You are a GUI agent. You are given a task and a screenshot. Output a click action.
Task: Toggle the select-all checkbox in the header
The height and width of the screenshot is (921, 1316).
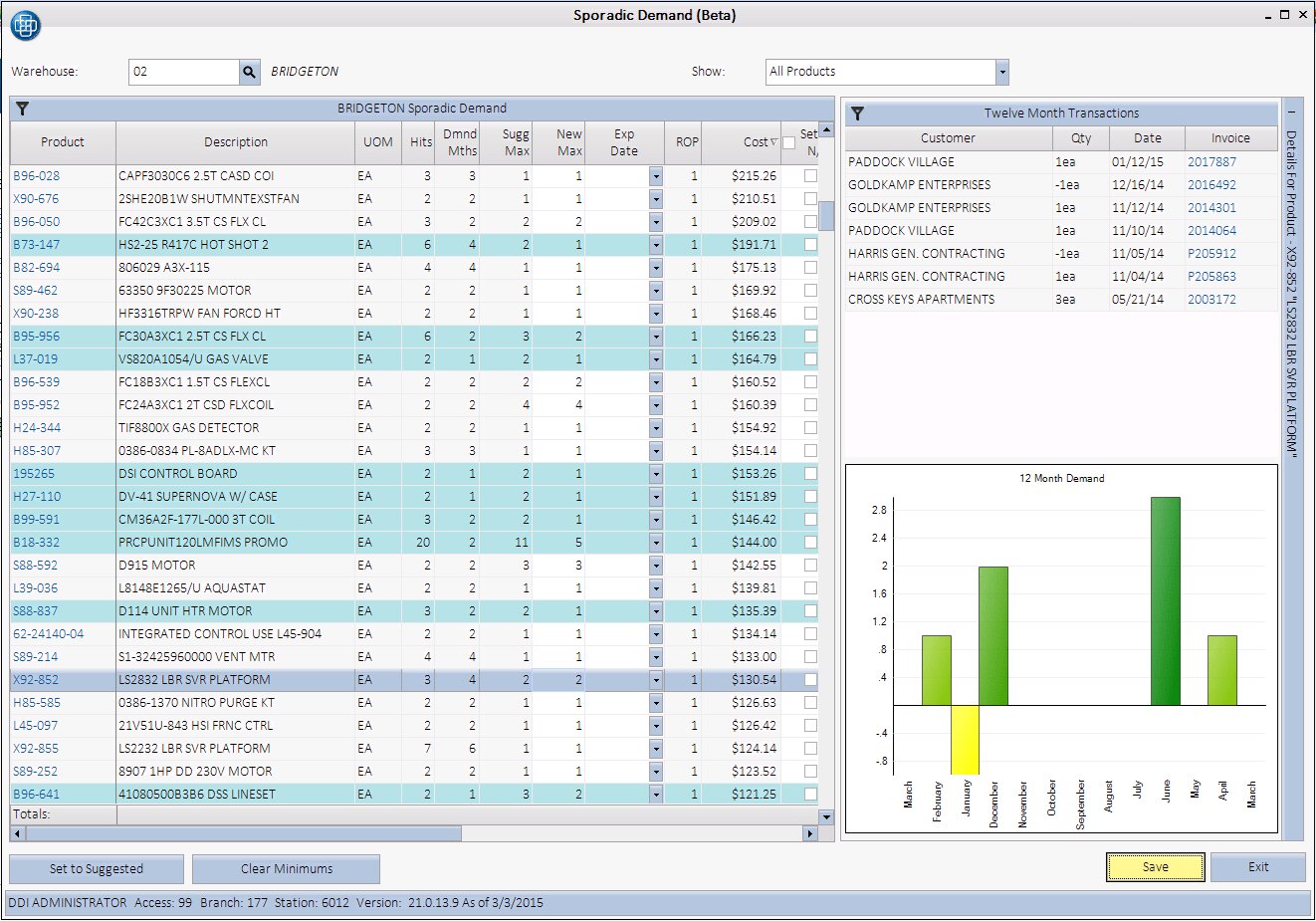(789, 142)
